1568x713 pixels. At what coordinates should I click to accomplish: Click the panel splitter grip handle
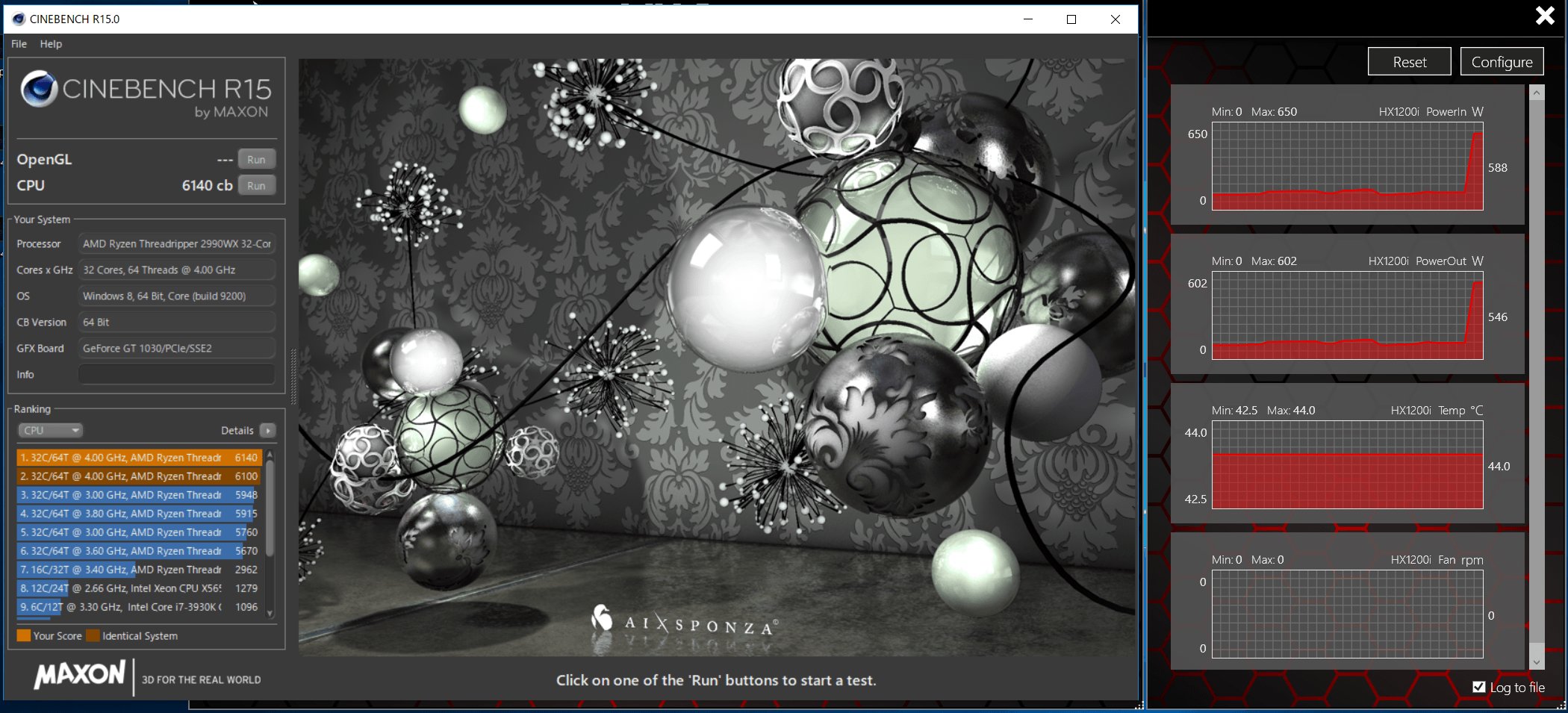(x=293, y=377)
